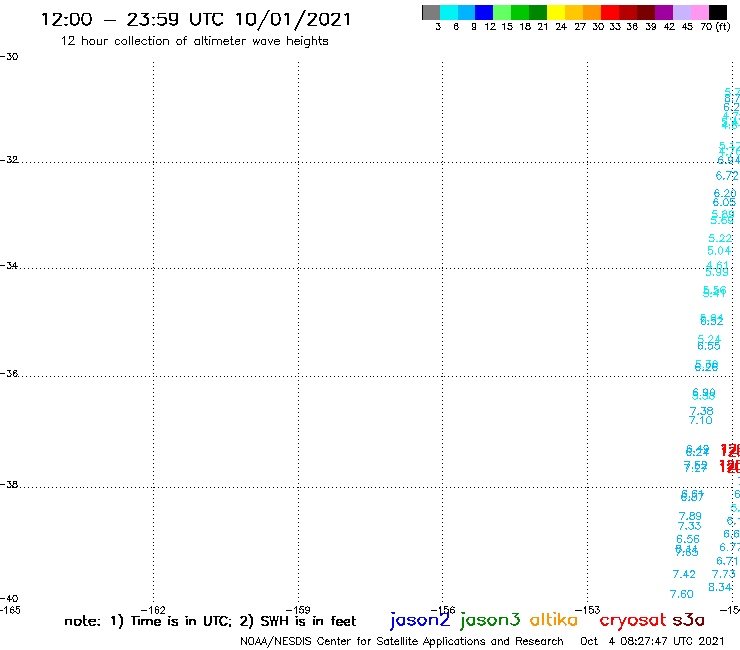This screenshot has width=740, height=650.
Task: Click the wave height value 7.42
Action: 684,574
